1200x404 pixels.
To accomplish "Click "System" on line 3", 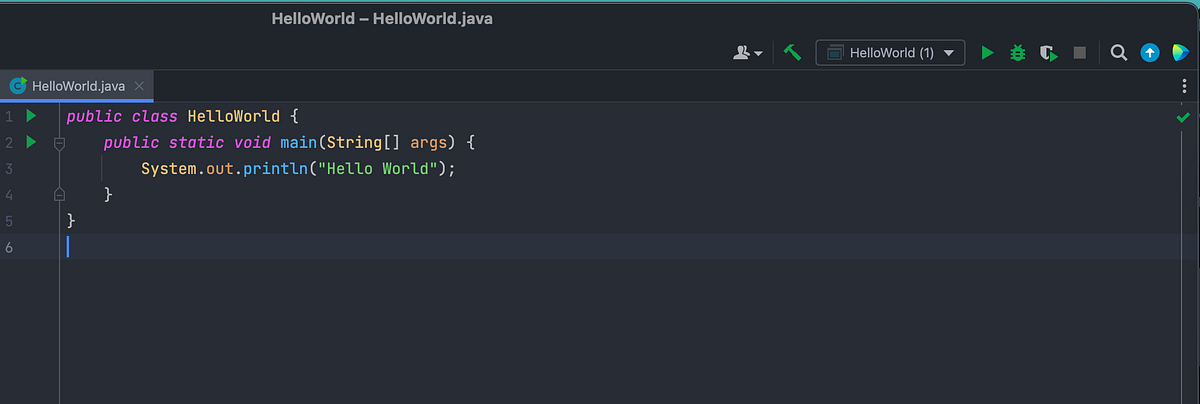I will click(x=169, y=169).
